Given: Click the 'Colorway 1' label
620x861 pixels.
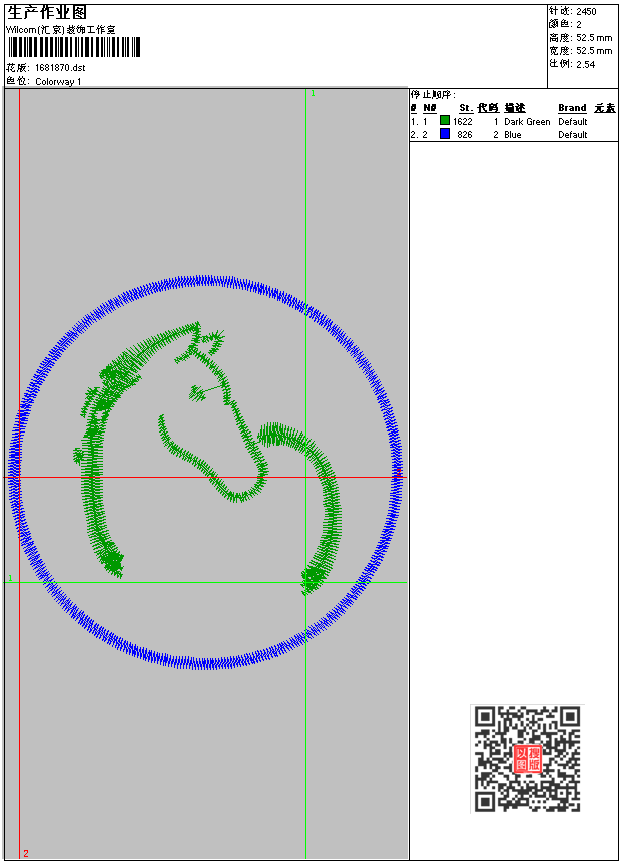Looking at the screenshot, I should tap(58, 81).
